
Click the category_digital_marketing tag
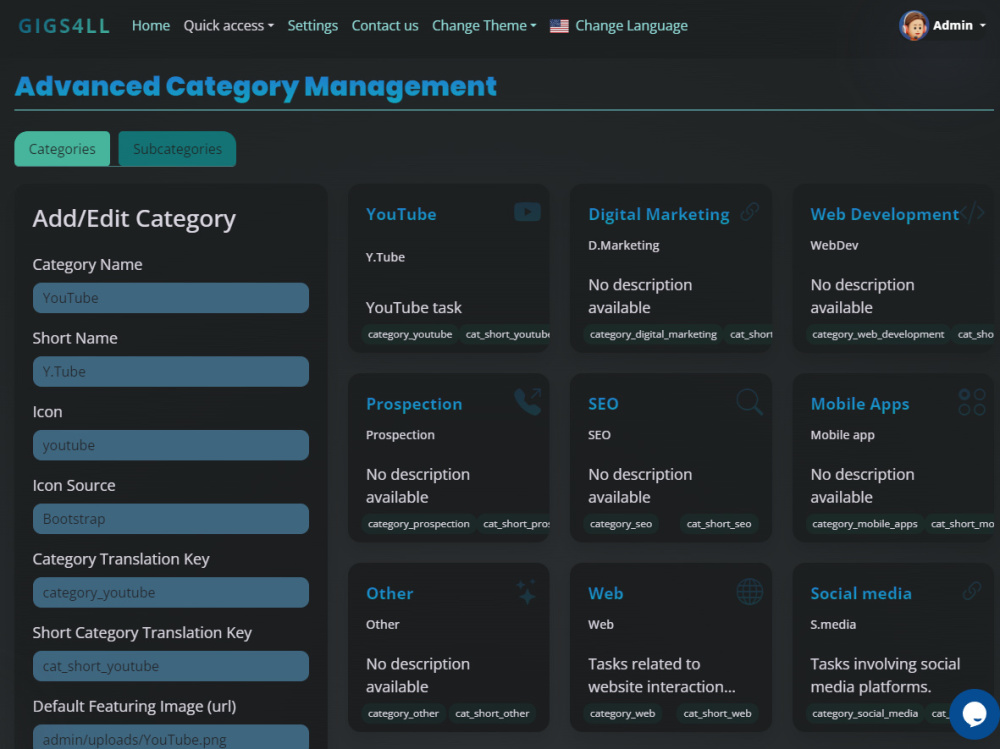pos(653,334)
